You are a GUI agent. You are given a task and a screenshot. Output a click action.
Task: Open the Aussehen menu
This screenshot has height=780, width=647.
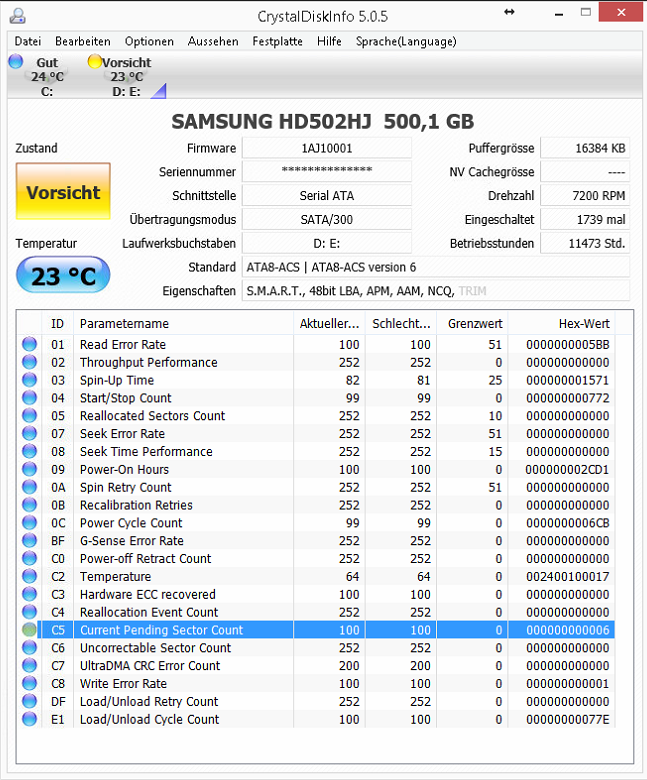pyautogui.click(x=213, y=41)
